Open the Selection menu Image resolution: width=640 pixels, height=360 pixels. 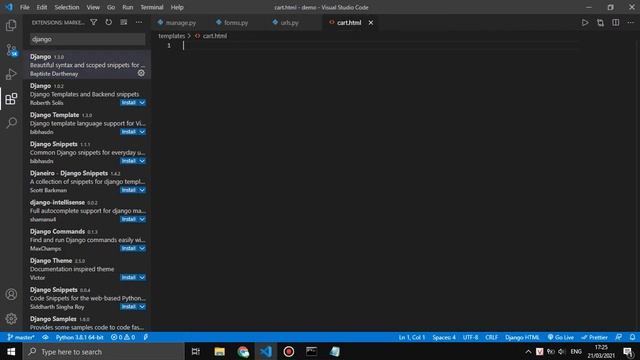(x=67, y=7)
